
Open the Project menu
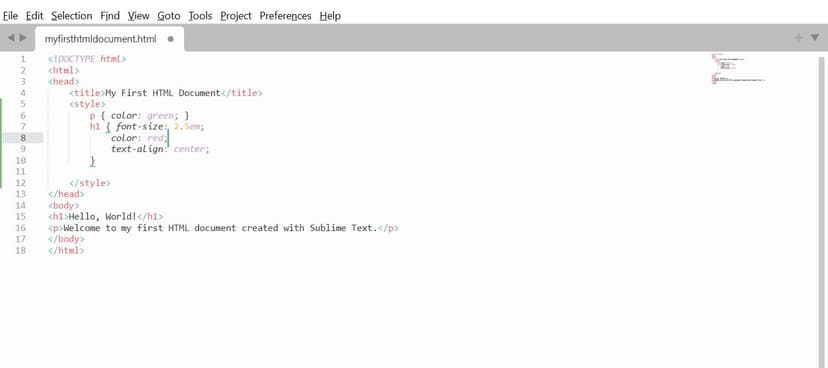tap(236, 16)
